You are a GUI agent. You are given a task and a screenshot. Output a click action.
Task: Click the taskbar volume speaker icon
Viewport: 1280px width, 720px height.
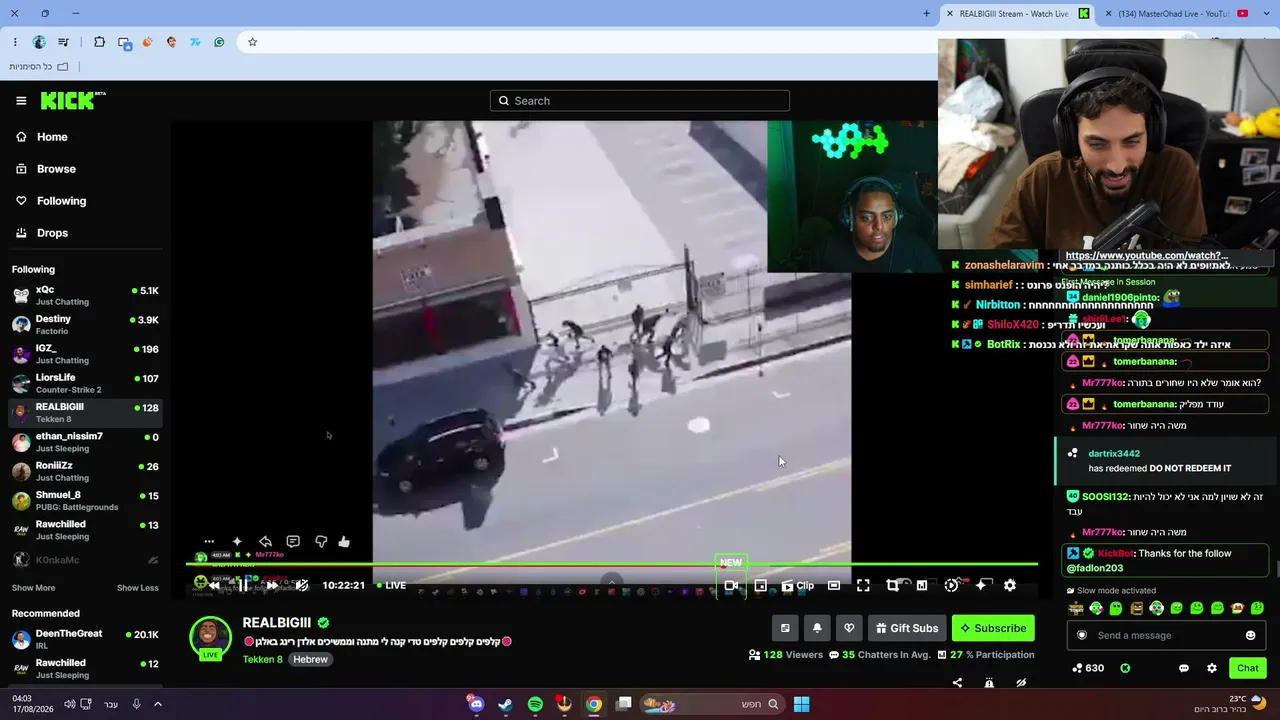(x=70, y=704)
